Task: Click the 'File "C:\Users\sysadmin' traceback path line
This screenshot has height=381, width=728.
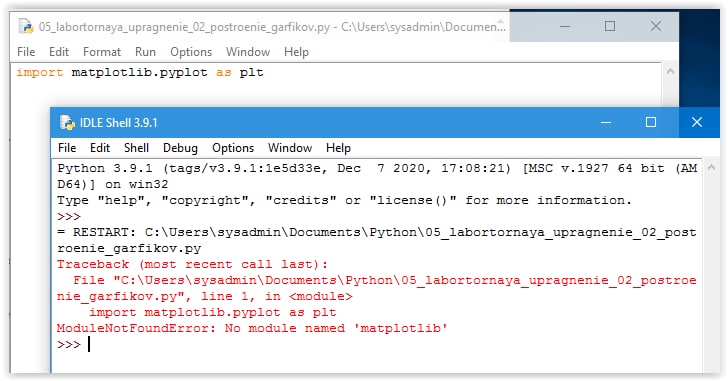Action: pyautogui.click(x=384, y=280)
